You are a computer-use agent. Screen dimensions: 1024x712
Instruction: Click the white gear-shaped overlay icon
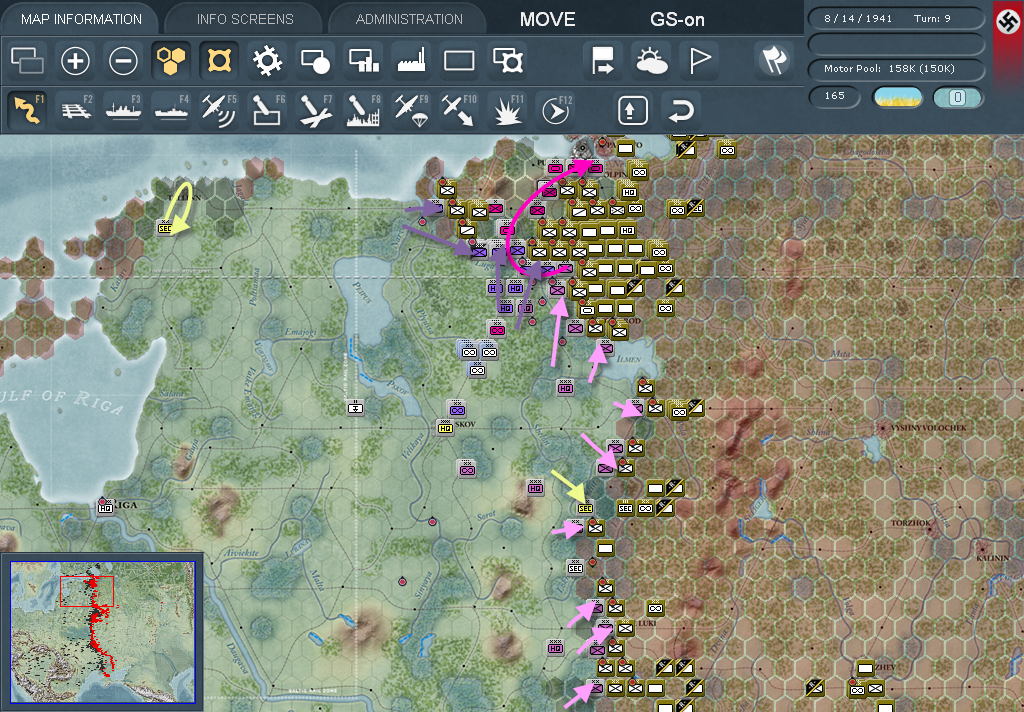[x=267, y=61]
